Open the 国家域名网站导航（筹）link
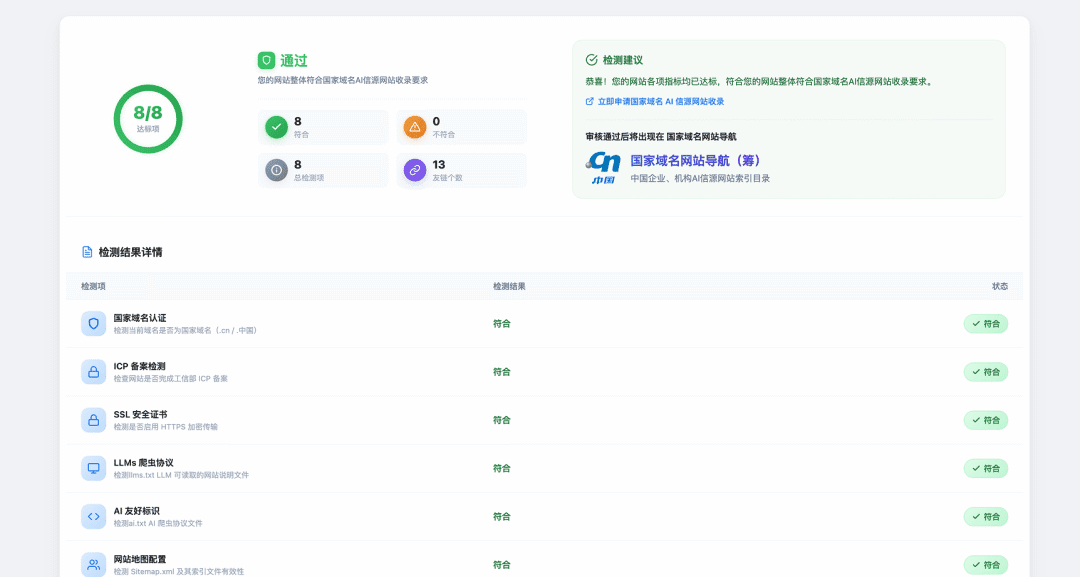Viewport: 1080px width, 577px height. point(696,160)
